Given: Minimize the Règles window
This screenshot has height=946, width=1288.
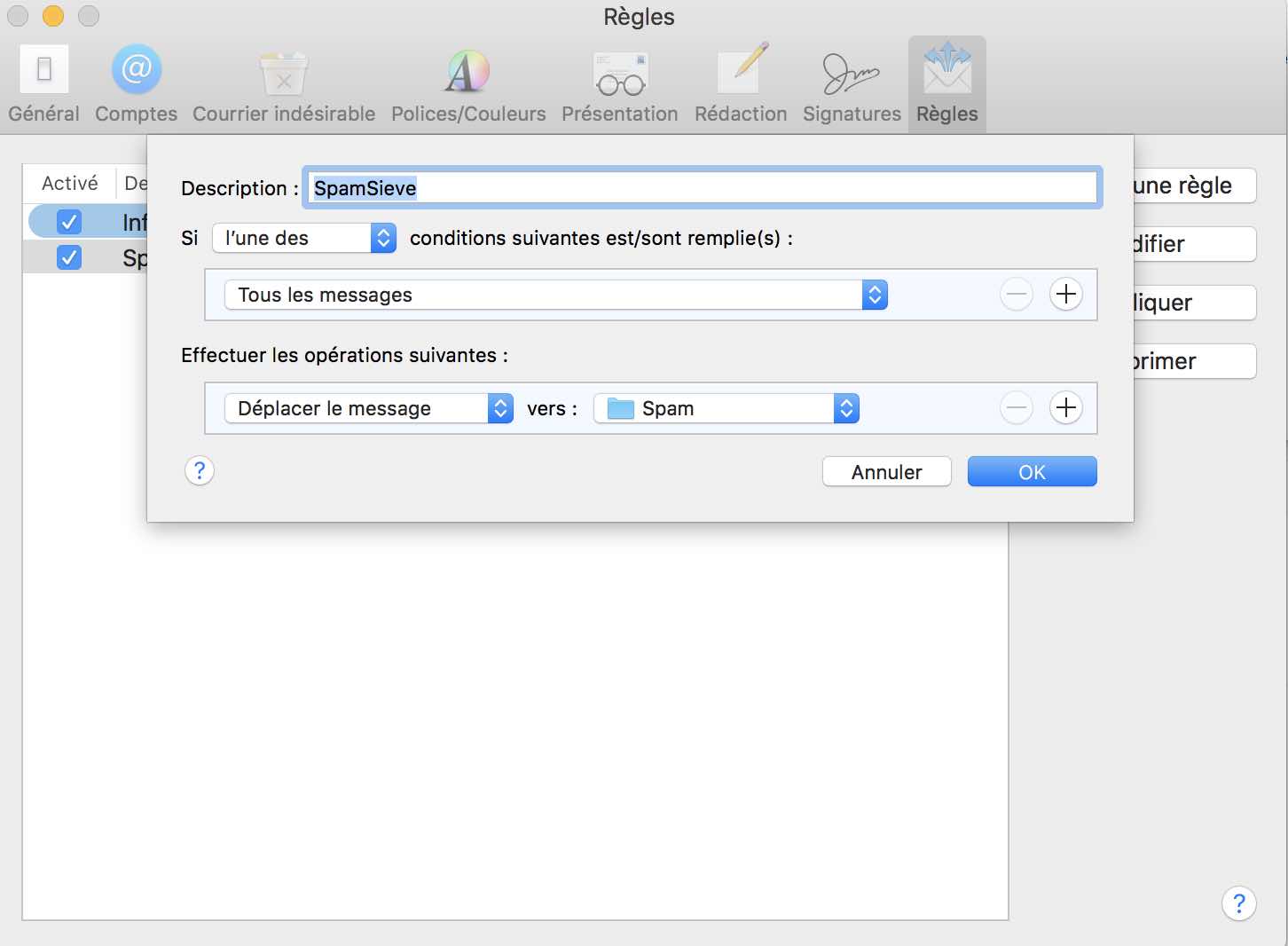Looking at the screenshot, I should [x=53, y=16].
